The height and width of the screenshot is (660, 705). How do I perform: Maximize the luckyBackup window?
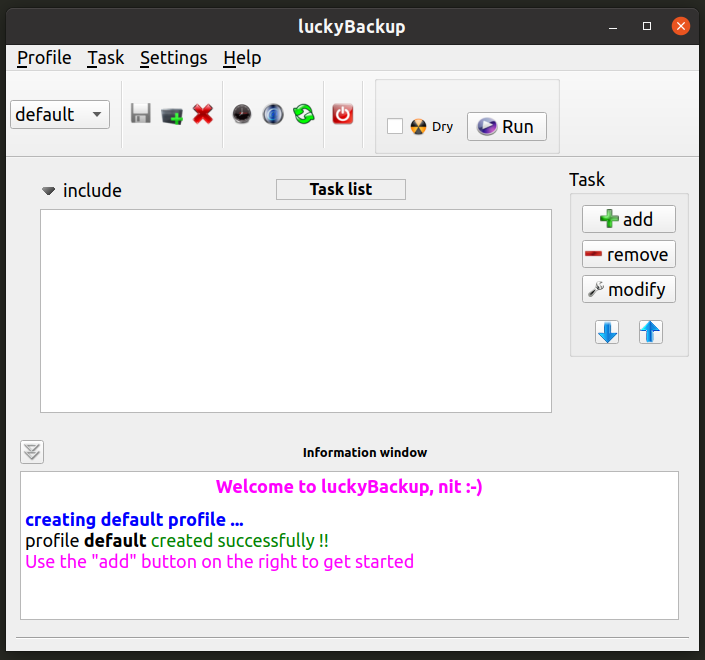(647, 27)
